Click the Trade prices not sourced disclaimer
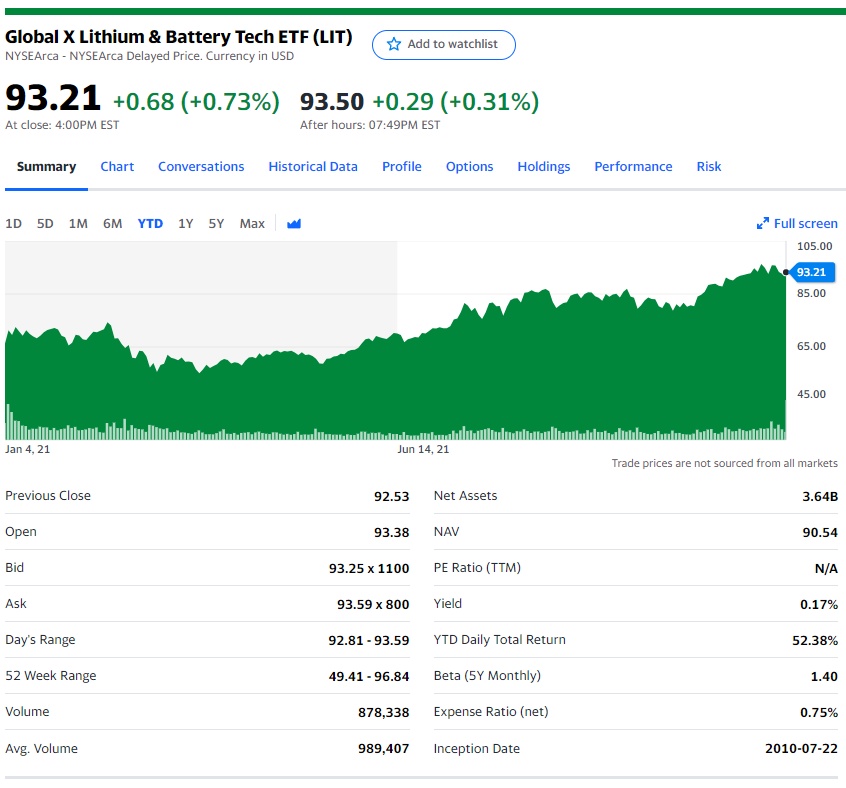Screen dimensions: 846x788 [725, 463]
